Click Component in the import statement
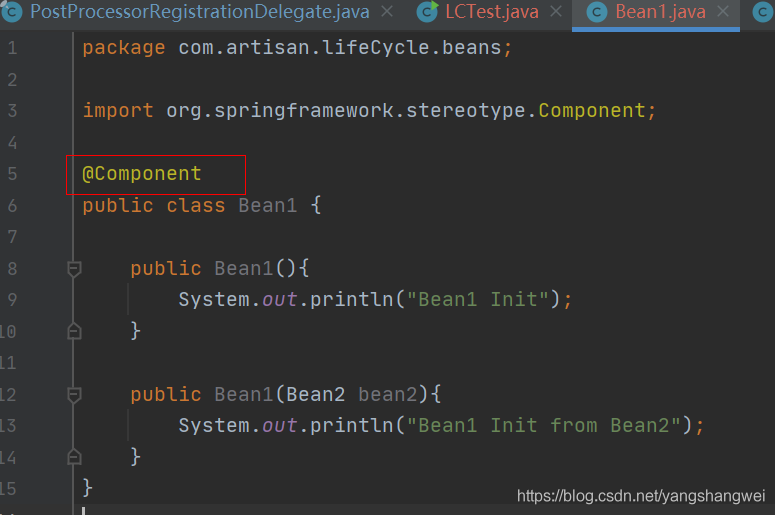 pos(591,110)
